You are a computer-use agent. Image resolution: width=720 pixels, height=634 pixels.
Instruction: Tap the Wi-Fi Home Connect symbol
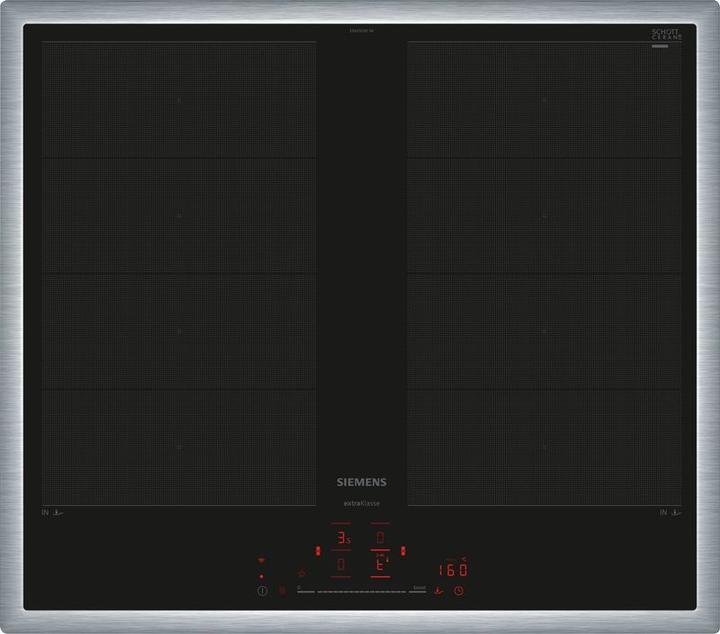tap(261, 561)
